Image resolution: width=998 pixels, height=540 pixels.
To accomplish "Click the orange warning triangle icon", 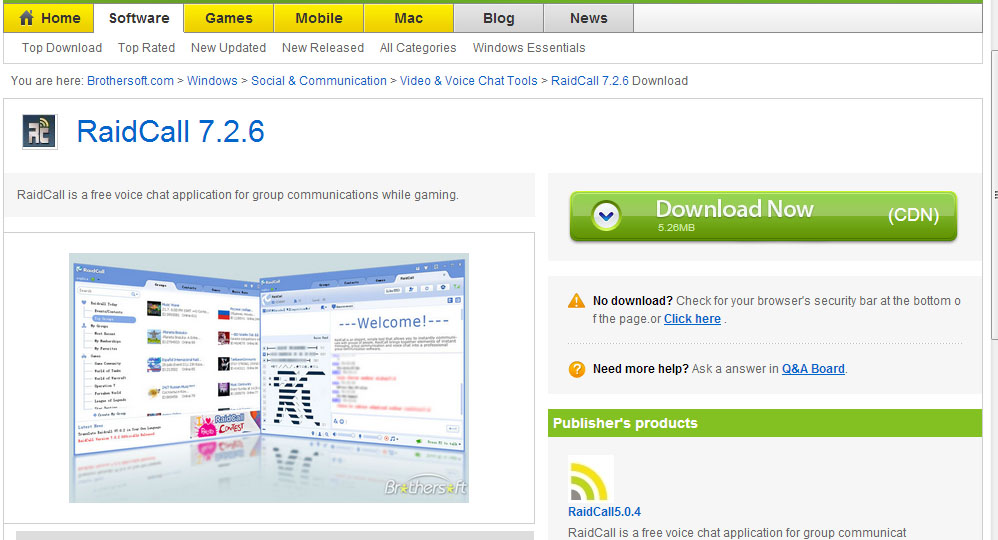I will [x=576, y=301].
